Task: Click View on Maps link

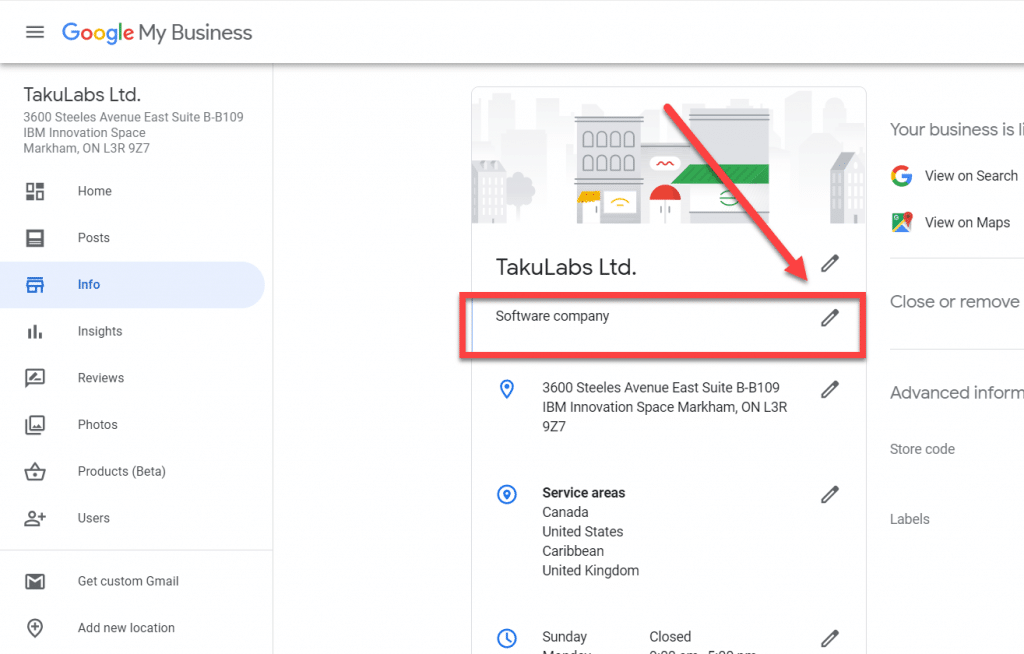Action: 967,223
